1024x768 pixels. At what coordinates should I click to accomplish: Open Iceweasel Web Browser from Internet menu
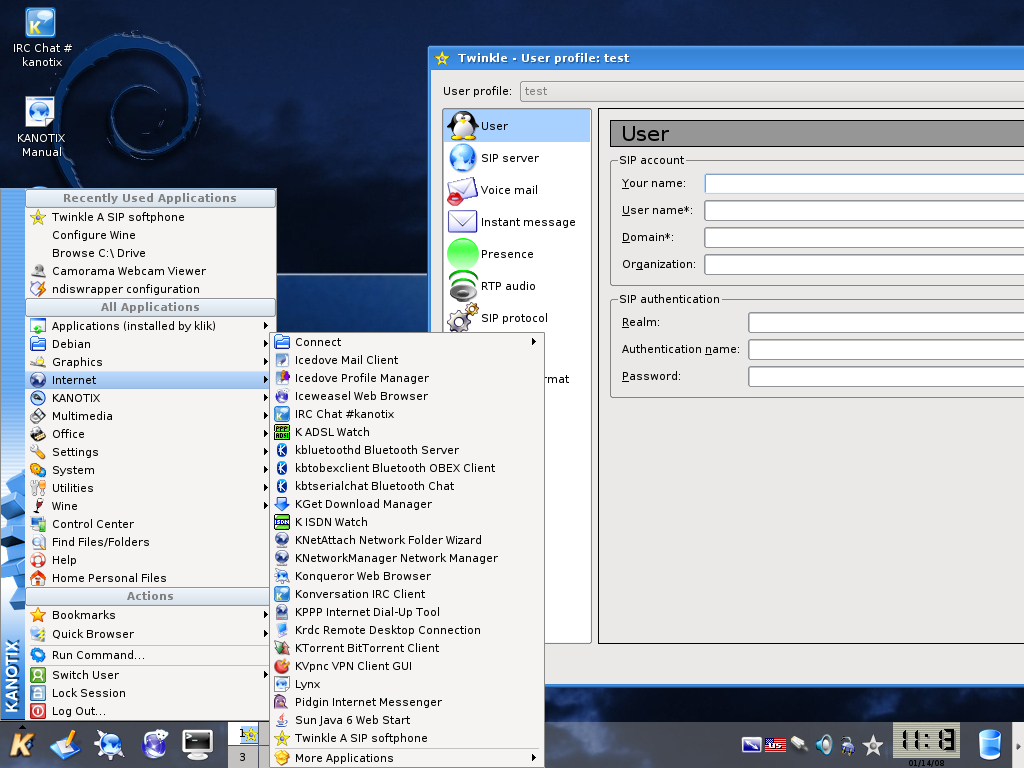pos(408,396)
